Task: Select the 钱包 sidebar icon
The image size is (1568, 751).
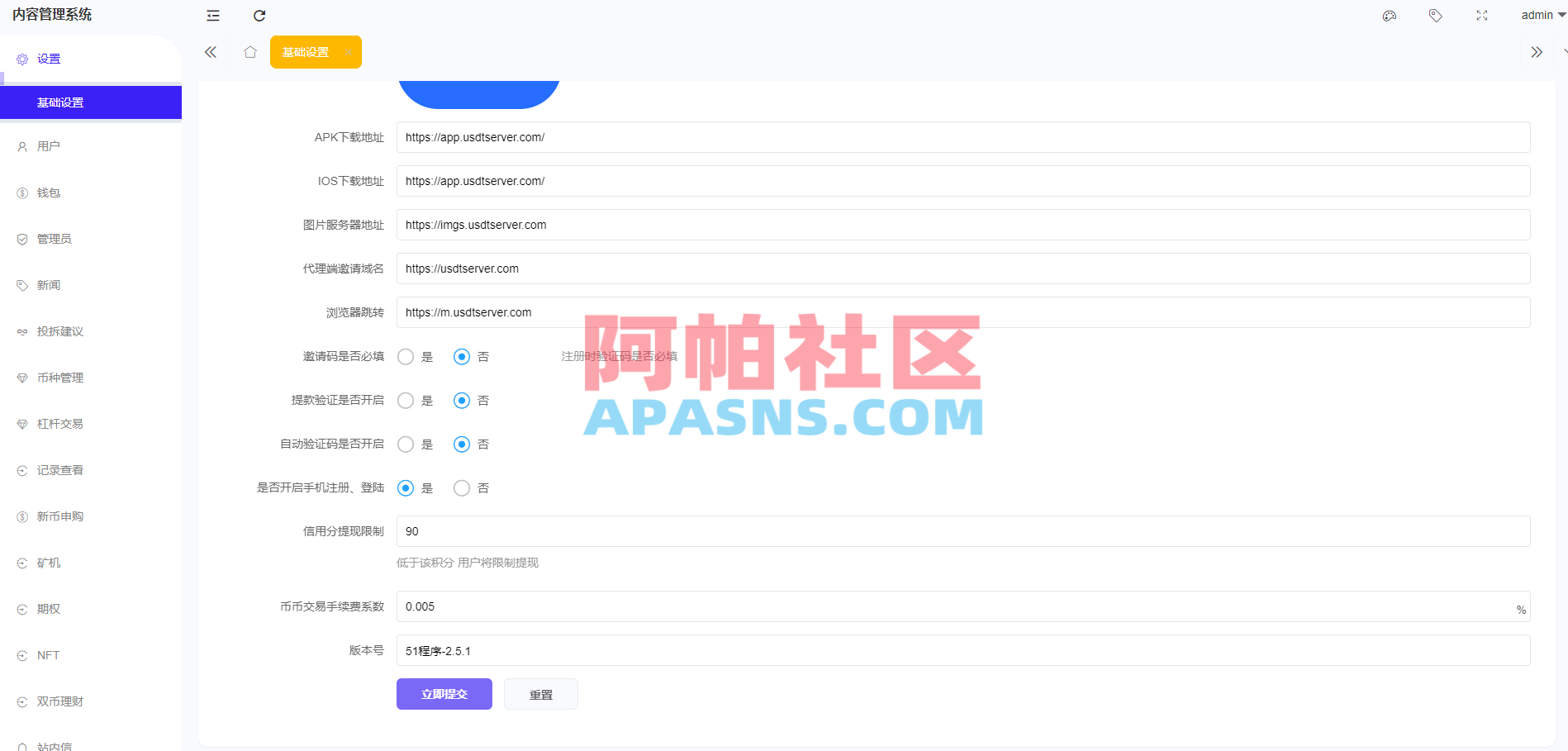Action: 21,192
